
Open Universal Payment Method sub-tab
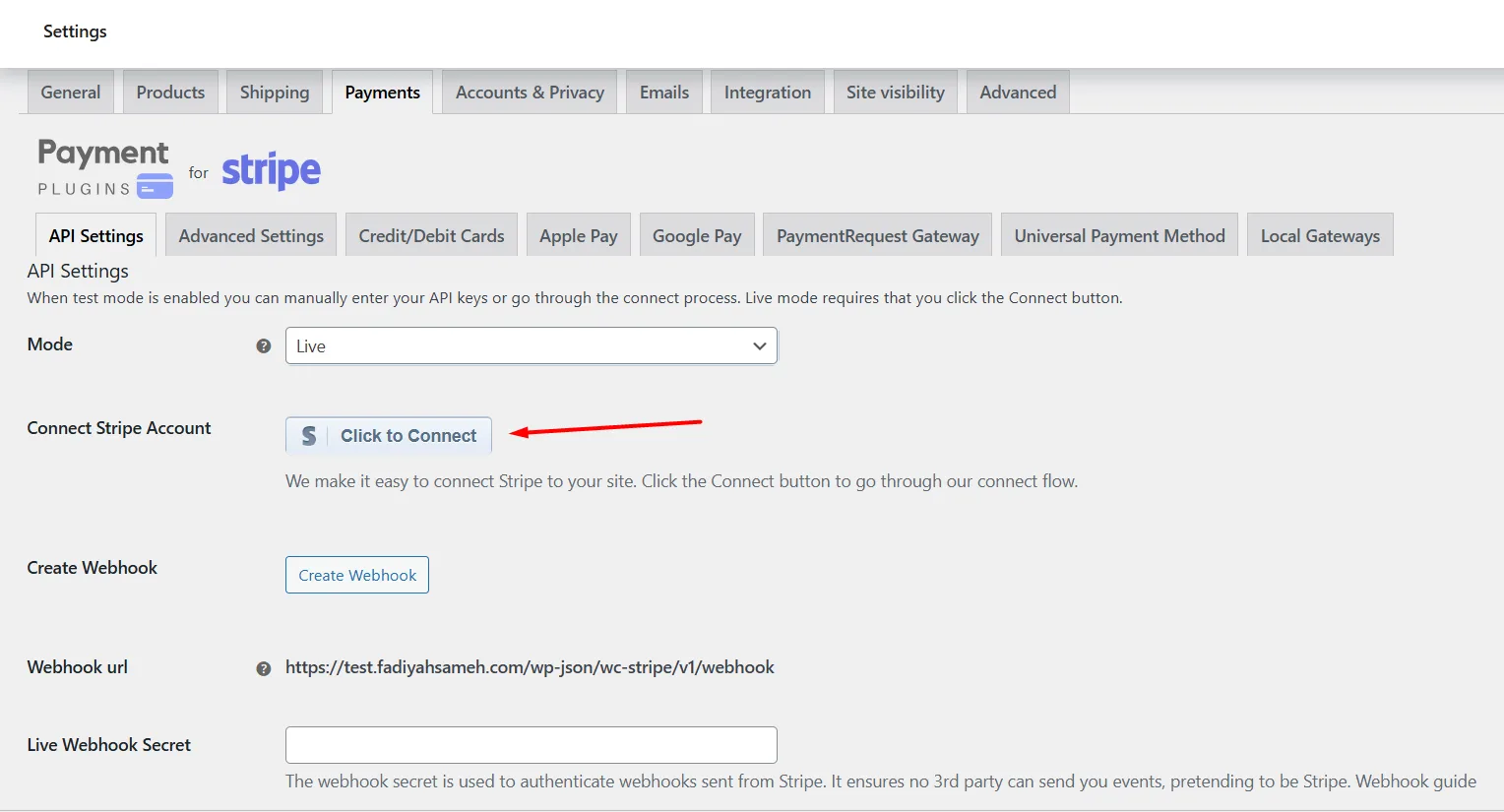(1119, 235)
